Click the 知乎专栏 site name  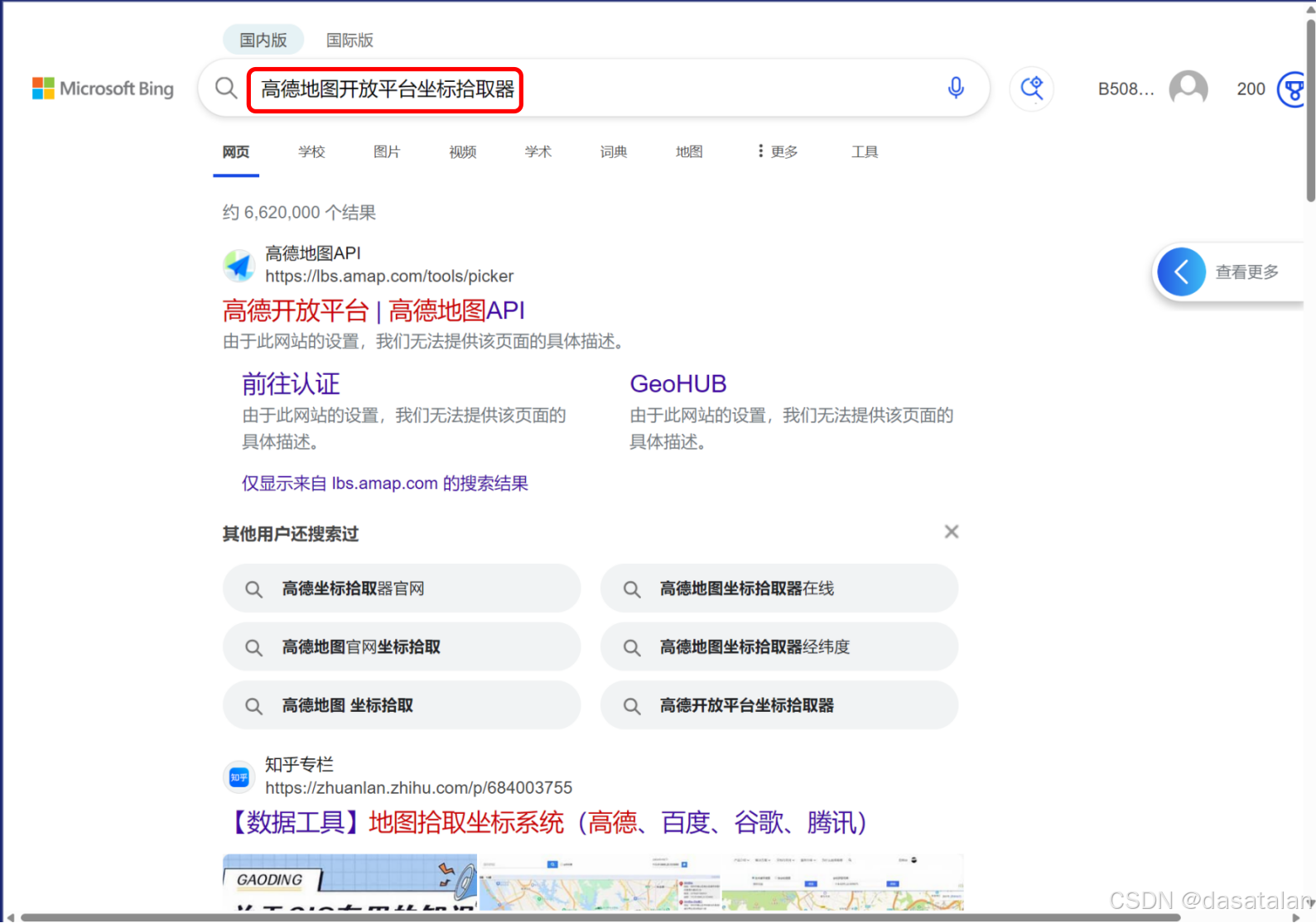point(299,765)
